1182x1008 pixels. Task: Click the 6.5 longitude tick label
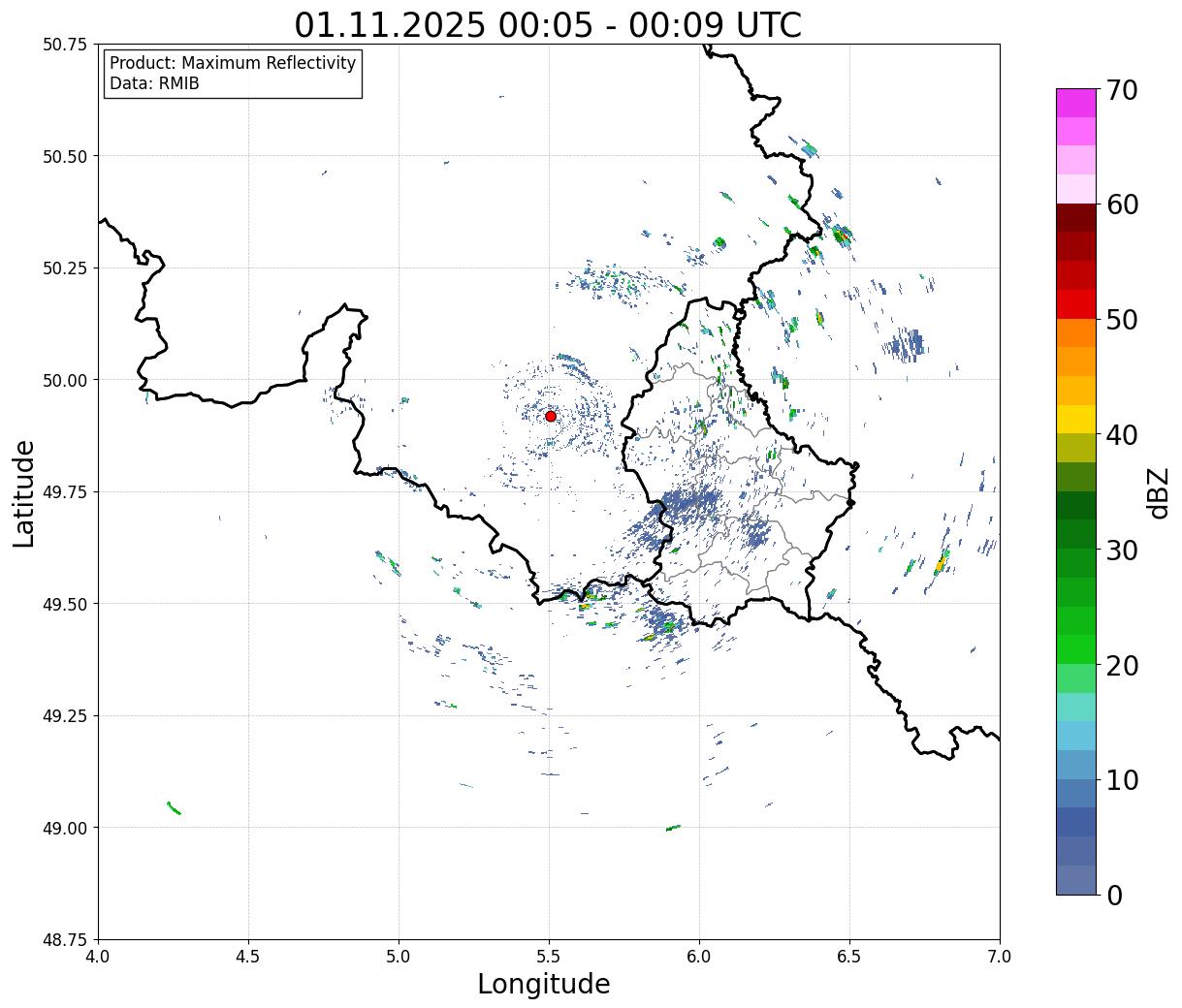[849, 957]
